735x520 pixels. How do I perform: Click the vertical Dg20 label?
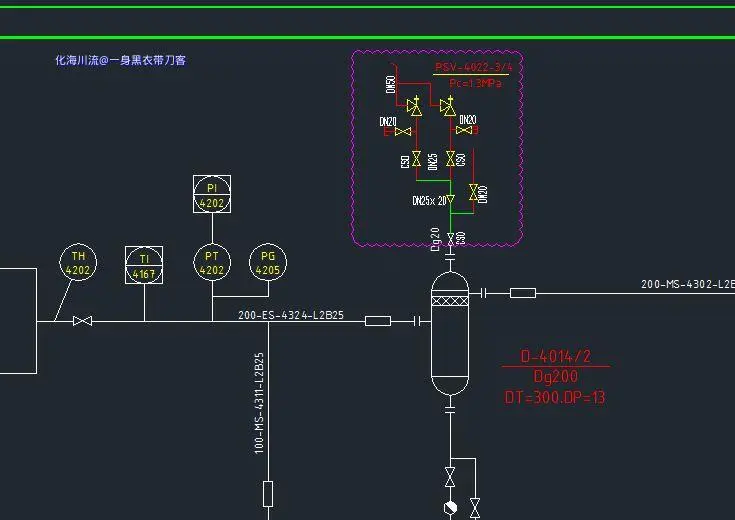(x=435, y=240)
